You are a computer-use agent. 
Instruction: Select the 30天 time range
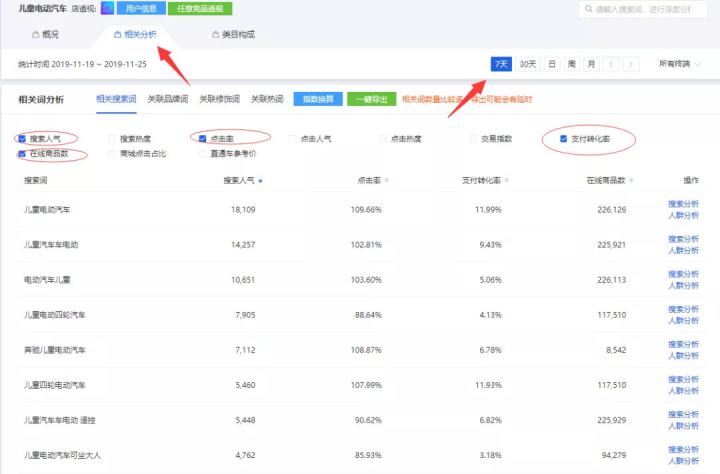coord(528,64)
